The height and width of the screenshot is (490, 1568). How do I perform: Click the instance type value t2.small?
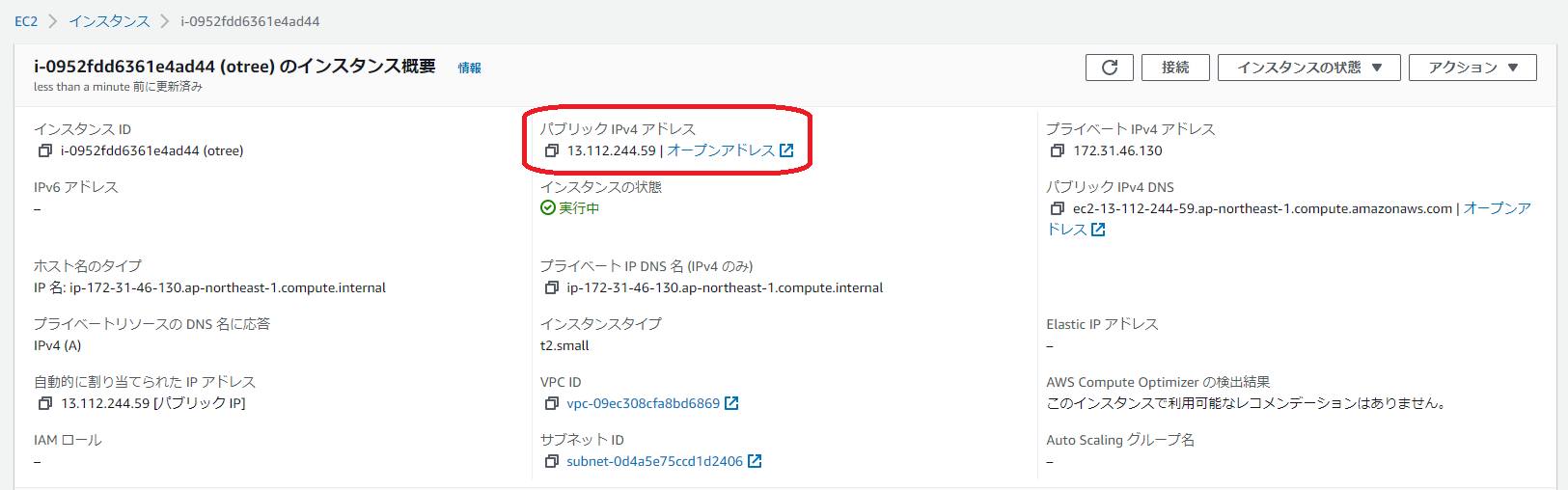[x=564, y=345]
